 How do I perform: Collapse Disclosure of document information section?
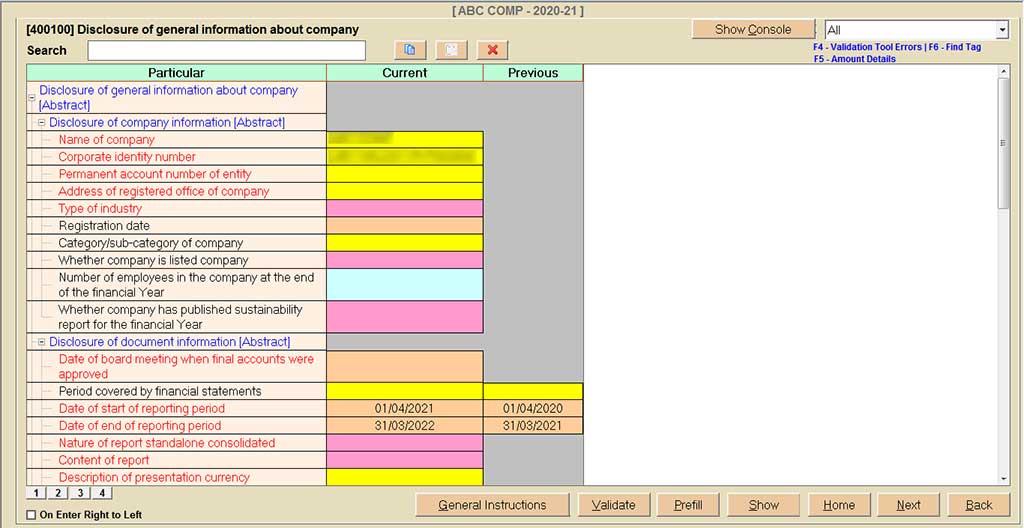click(41, 342)
